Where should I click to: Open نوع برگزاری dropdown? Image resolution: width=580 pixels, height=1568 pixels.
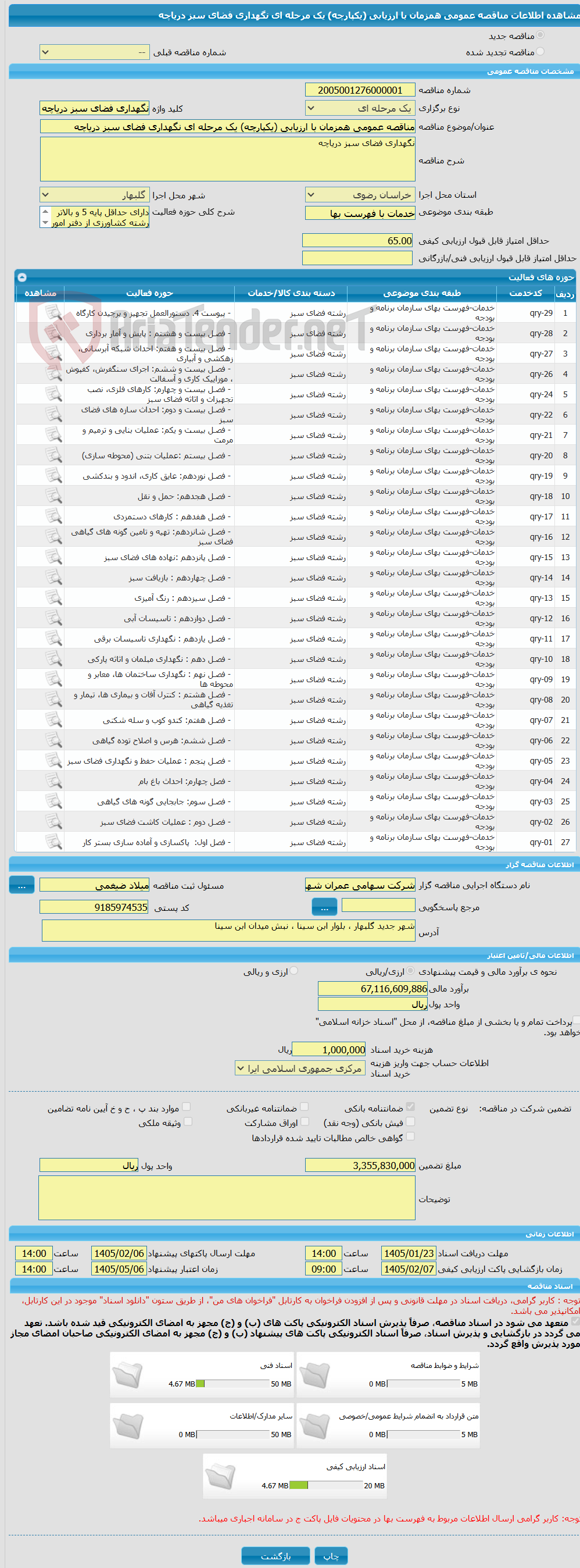pyautogui.click(x=360, y=108)
